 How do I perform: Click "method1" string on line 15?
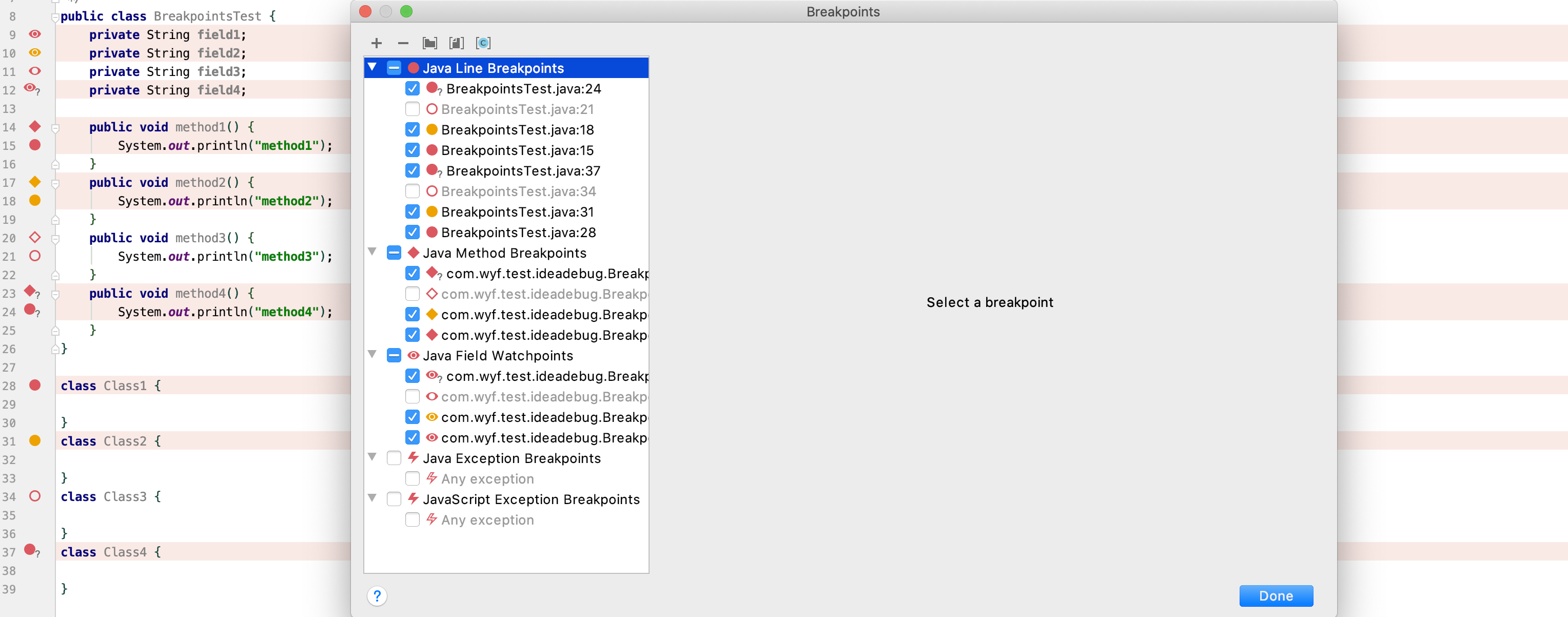click(287, 145)
